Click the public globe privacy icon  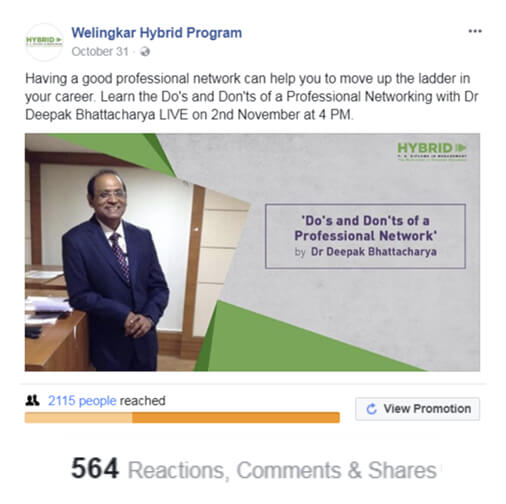[x=145, y=52]
